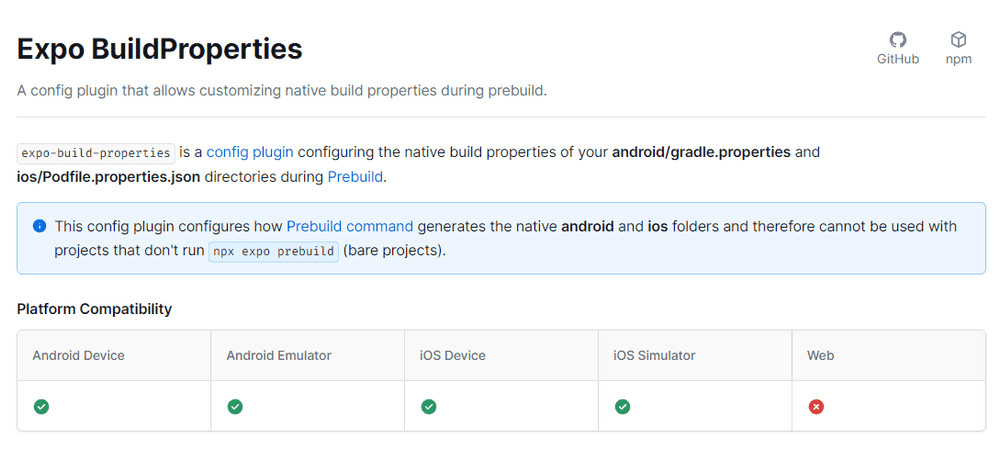
Task: Click the blue info icon in the callout
Action: pos(40,226)
